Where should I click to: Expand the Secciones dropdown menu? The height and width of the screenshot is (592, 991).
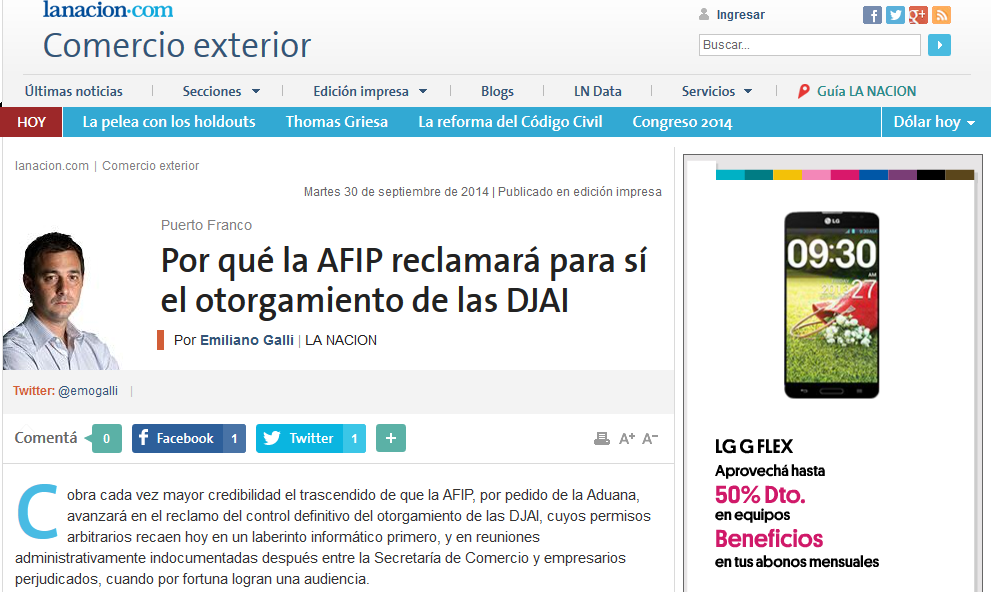[x=221, y=91]
